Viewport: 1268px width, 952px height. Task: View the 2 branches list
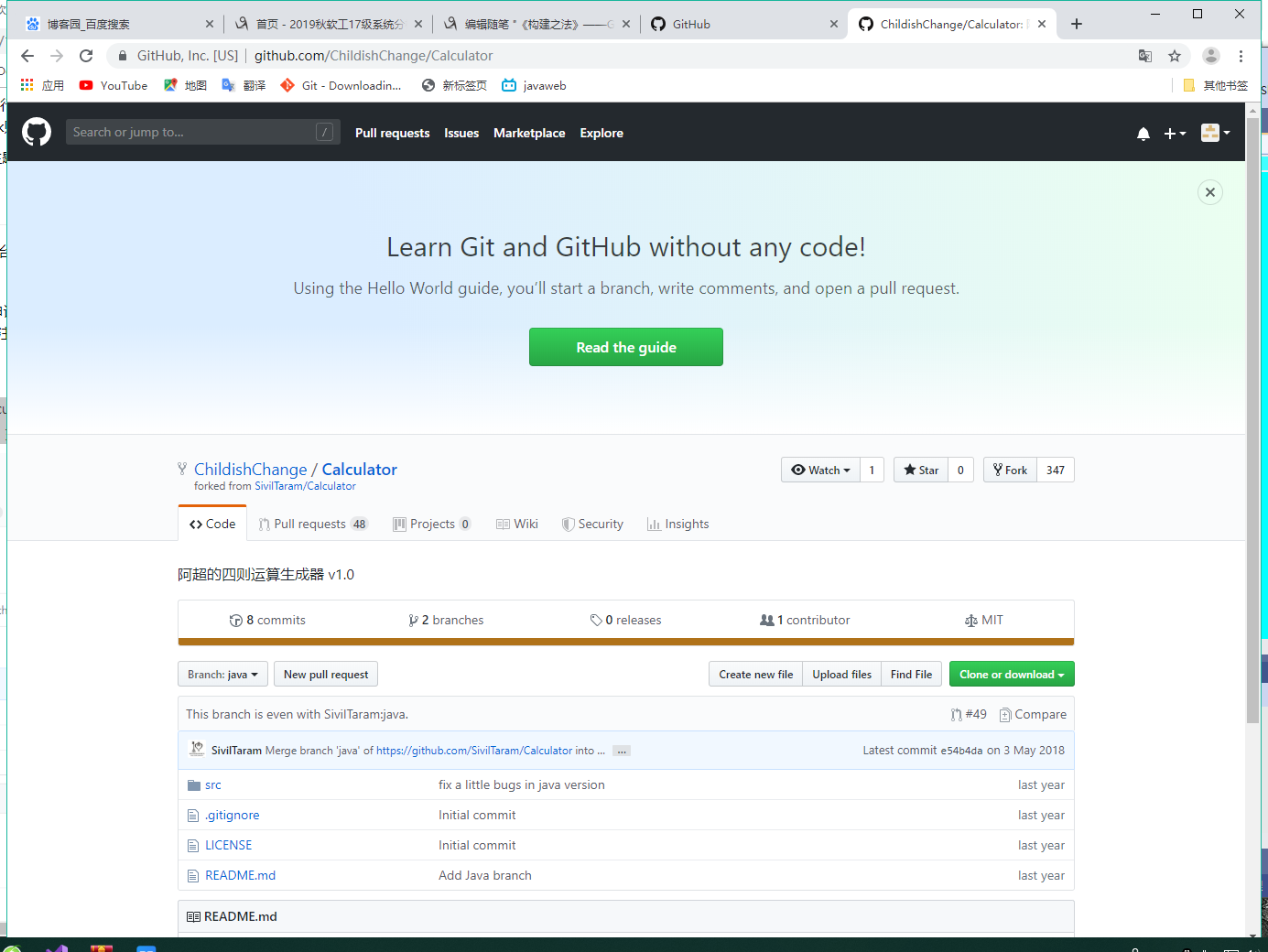[x=446, y=620]
